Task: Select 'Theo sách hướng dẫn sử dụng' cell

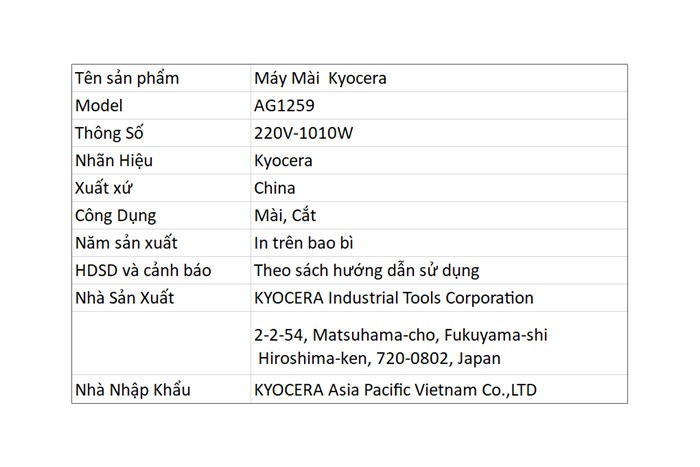Action: (x=439, y=271)
